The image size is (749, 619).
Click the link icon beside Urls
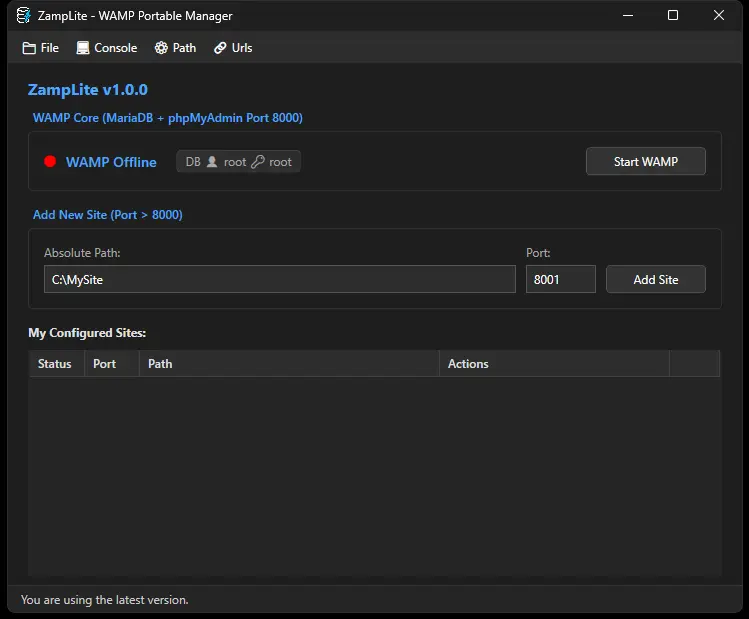click(220, 48)
